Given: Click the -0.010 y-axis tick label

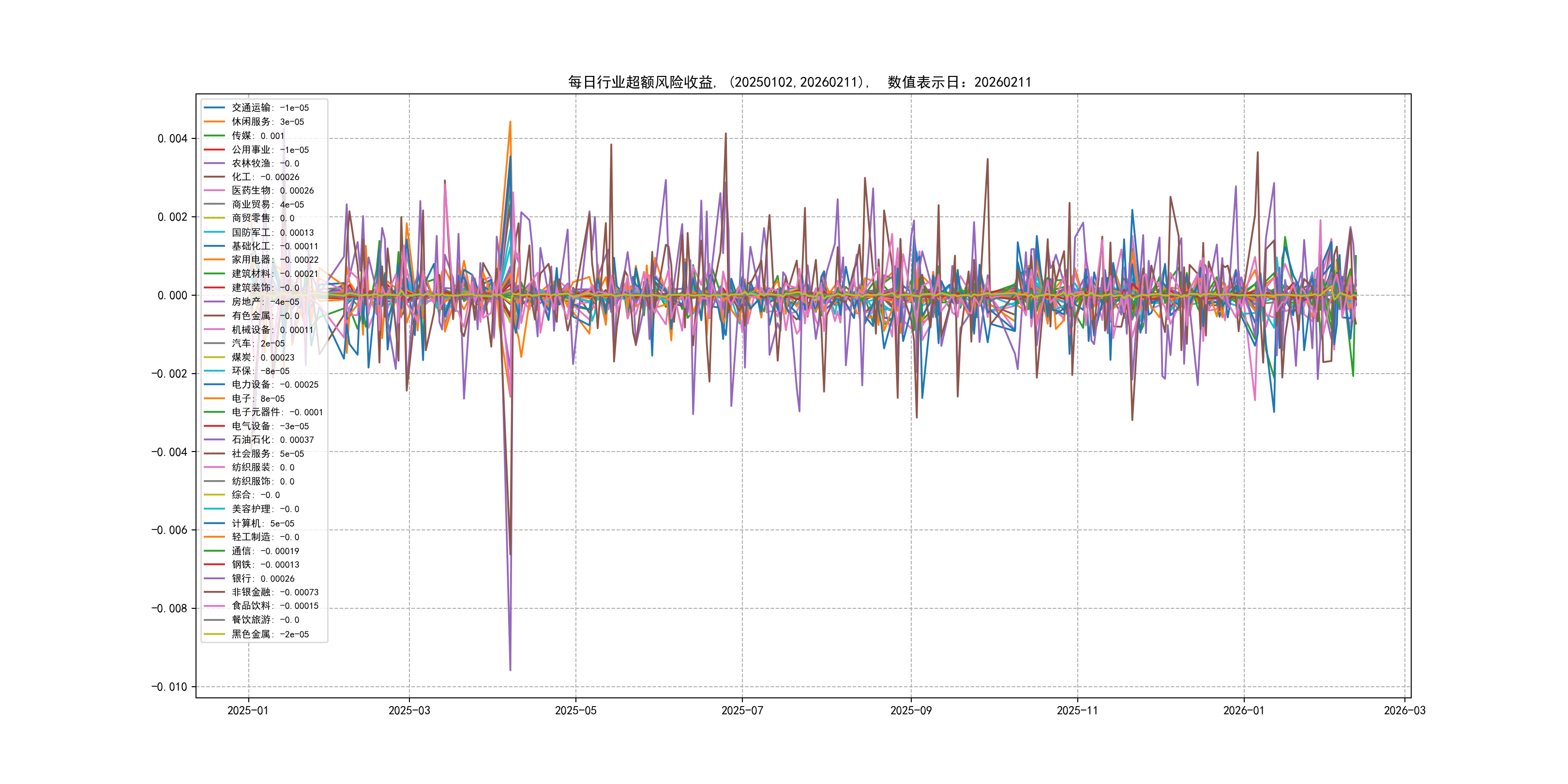Looking at the screenshot, I should [x=169, y=687].
